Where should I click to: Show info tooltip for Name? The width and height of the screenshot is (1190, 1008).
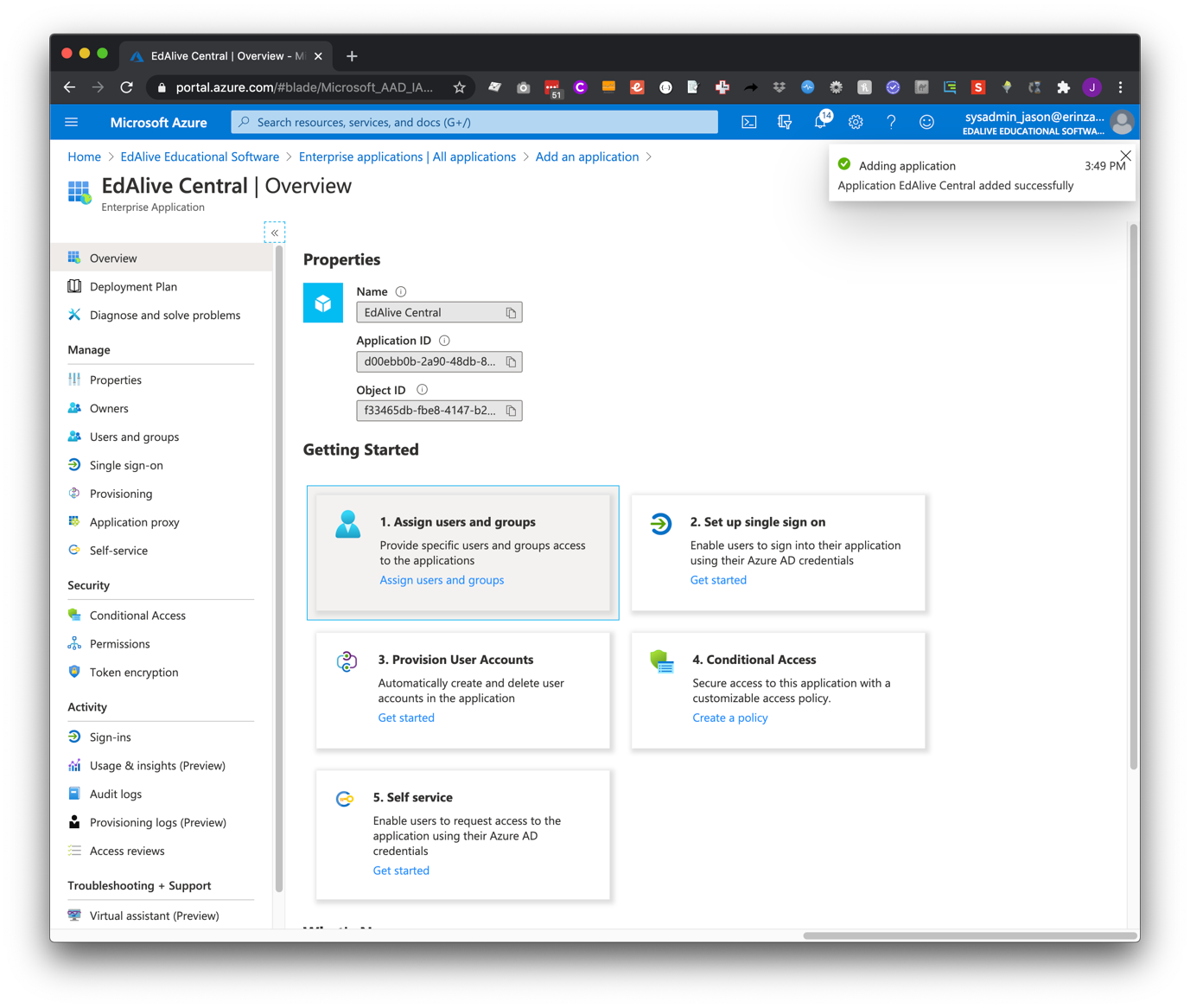(401, 292)
